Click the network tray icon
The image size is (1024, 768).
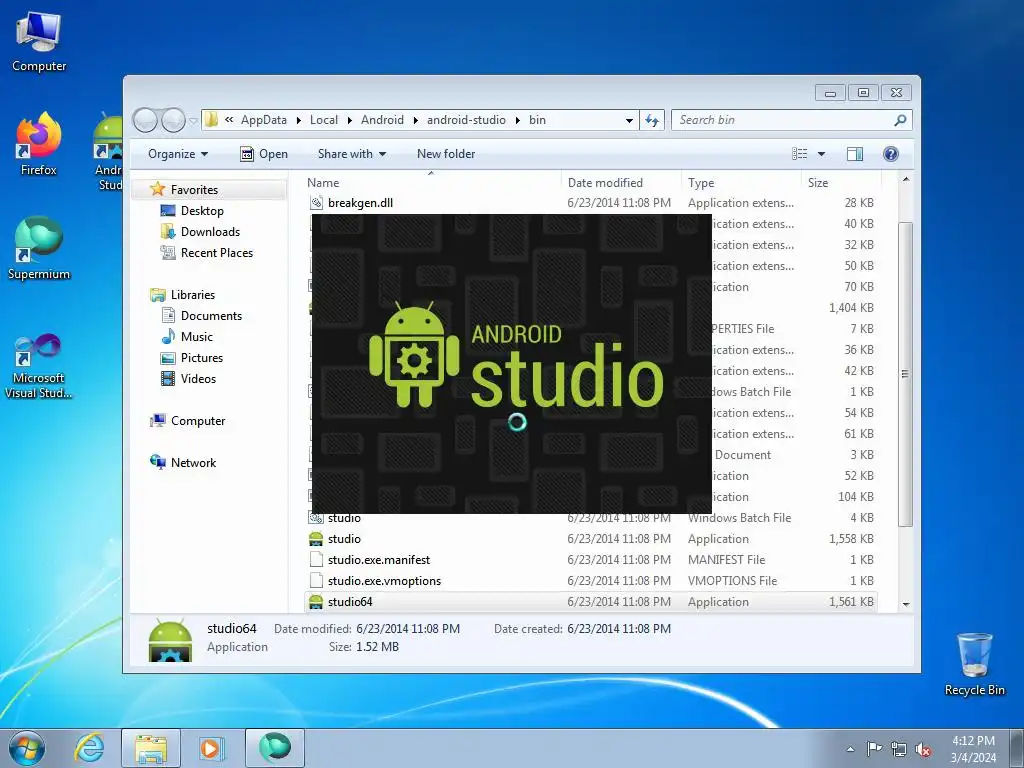point(899,749)
